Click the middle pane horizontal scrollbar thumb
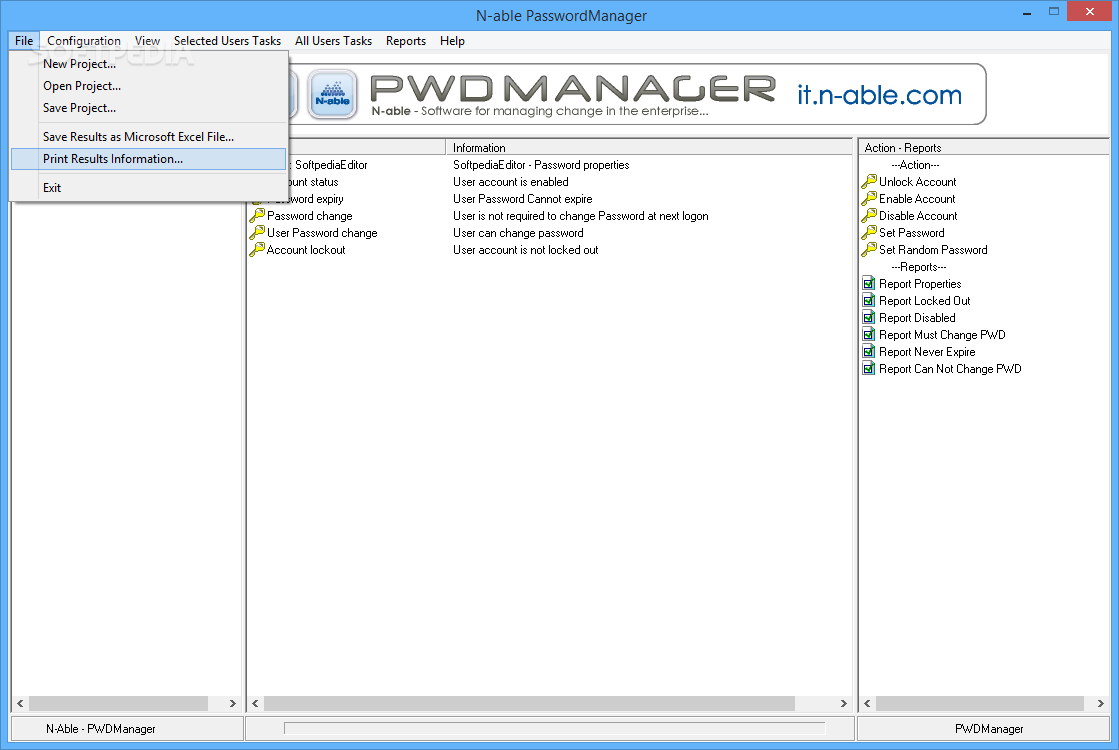 click(529, 704)
